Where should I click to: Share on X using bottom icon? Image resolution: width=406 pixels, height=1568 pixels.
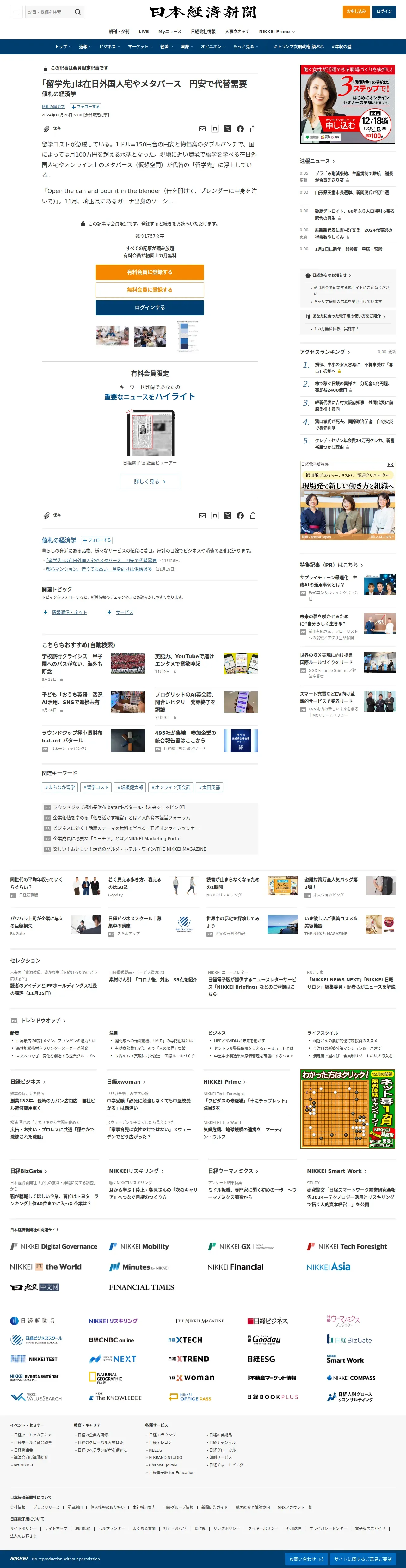pyautogui.click(x=228, y=516)
